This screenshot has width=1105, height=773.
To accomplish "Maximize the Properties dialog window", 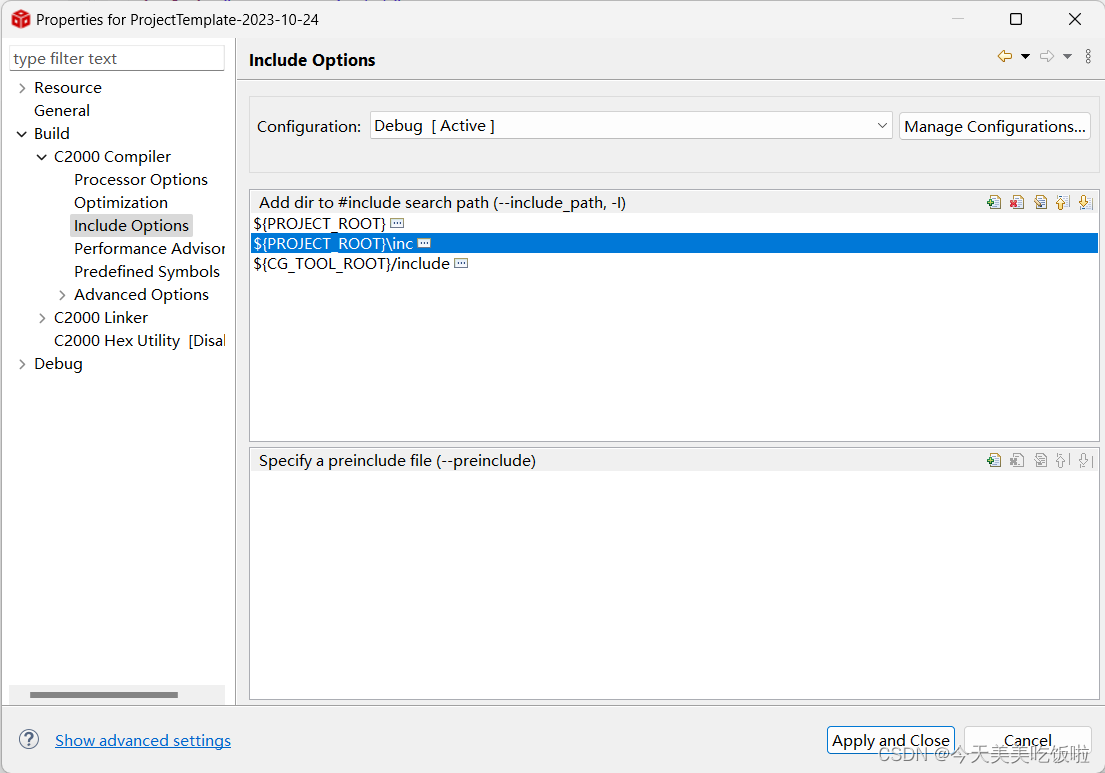I will 1016,19.
